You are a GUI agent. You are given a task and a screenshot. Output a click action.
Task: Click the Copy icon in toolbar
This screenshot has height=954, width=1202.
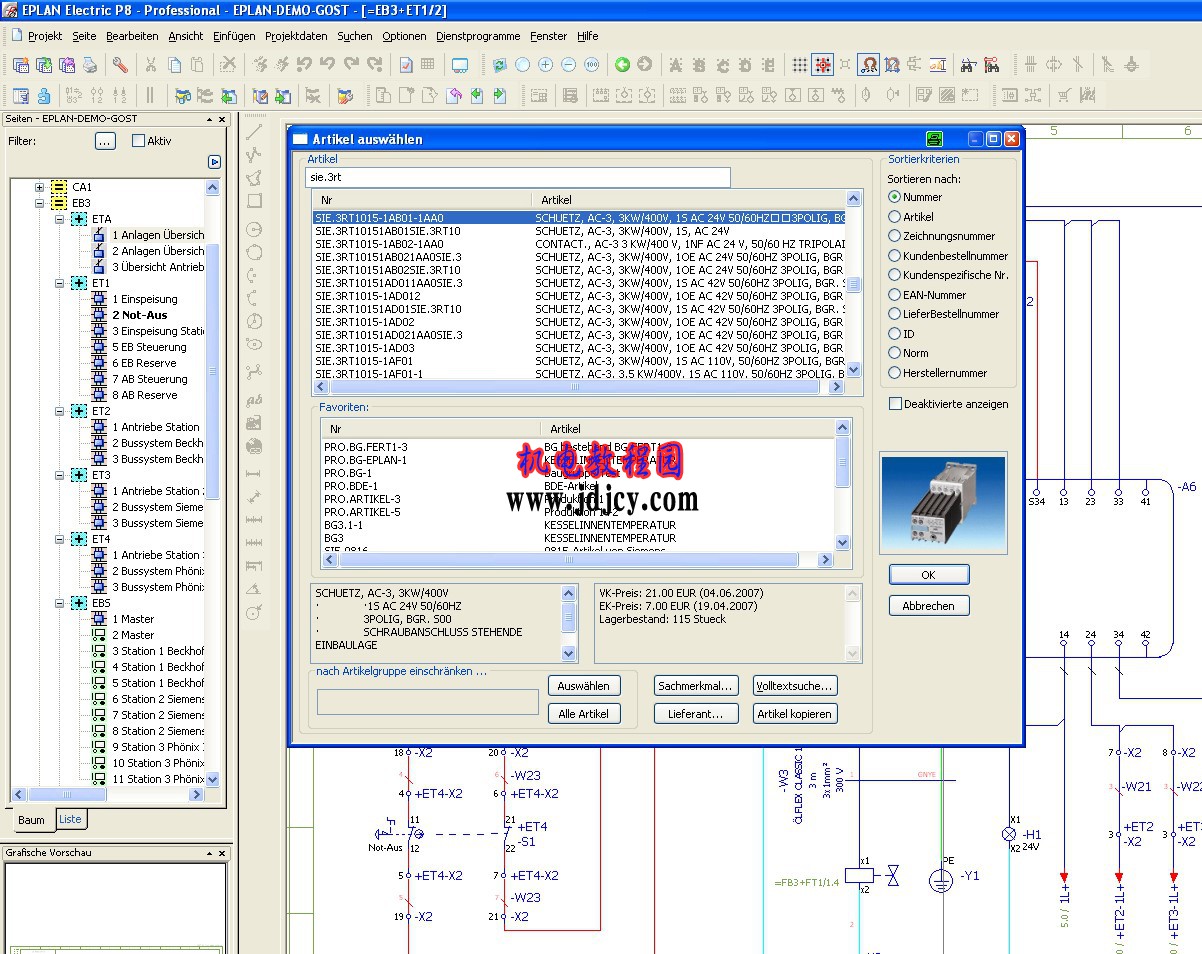click(x=174, y=65)
